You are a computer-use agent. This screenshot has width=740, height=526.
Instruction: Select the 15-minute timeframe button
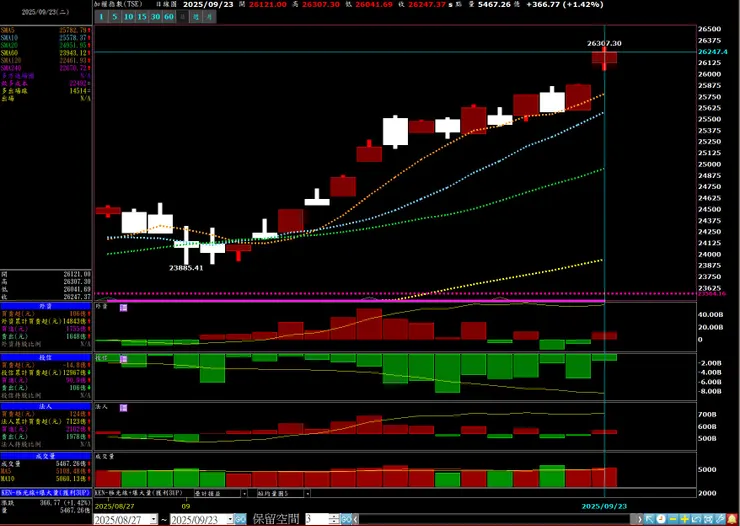[x=142, y=17]
